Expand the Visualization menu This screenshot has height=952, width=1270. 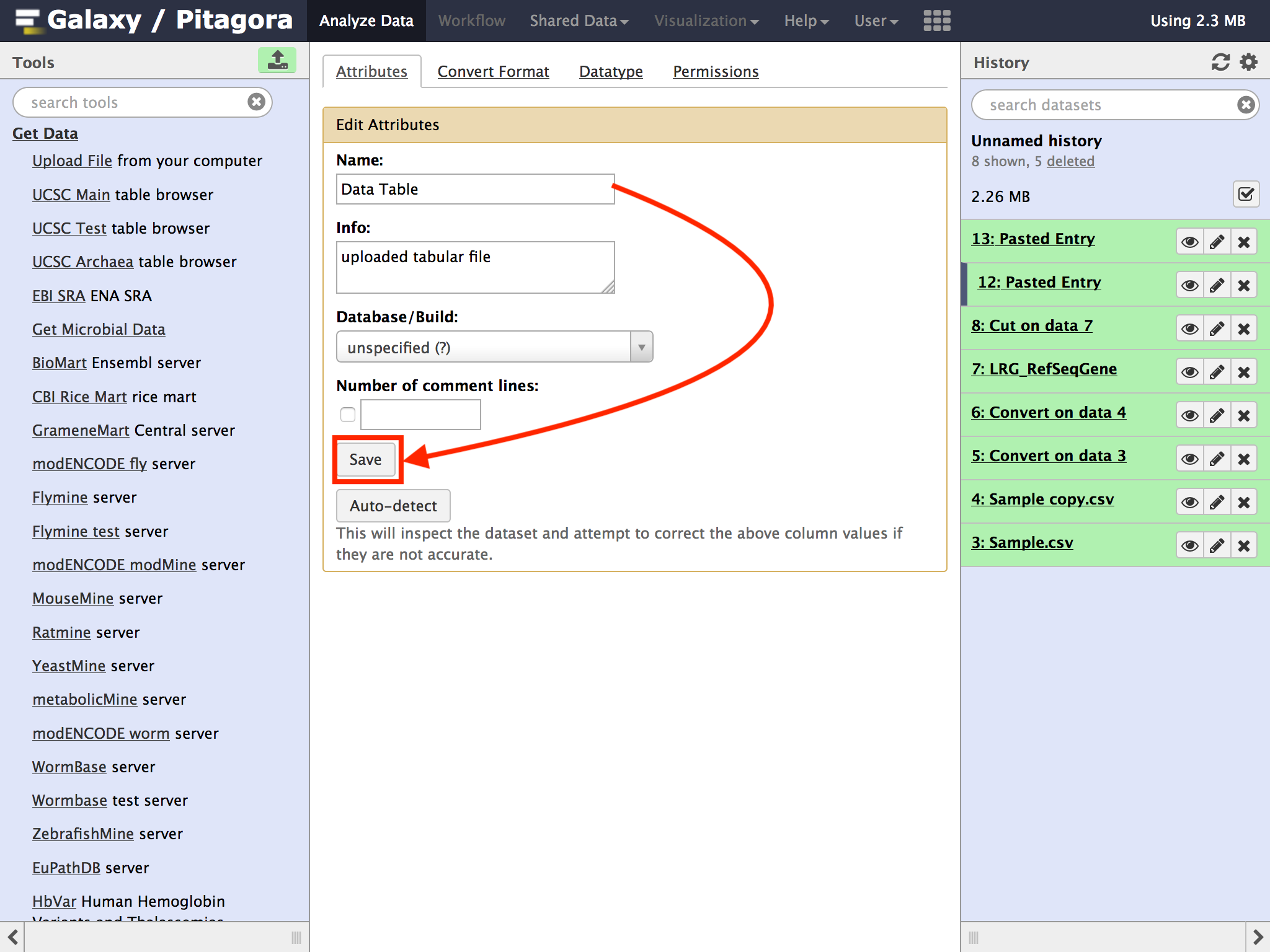tap(706, 20)
